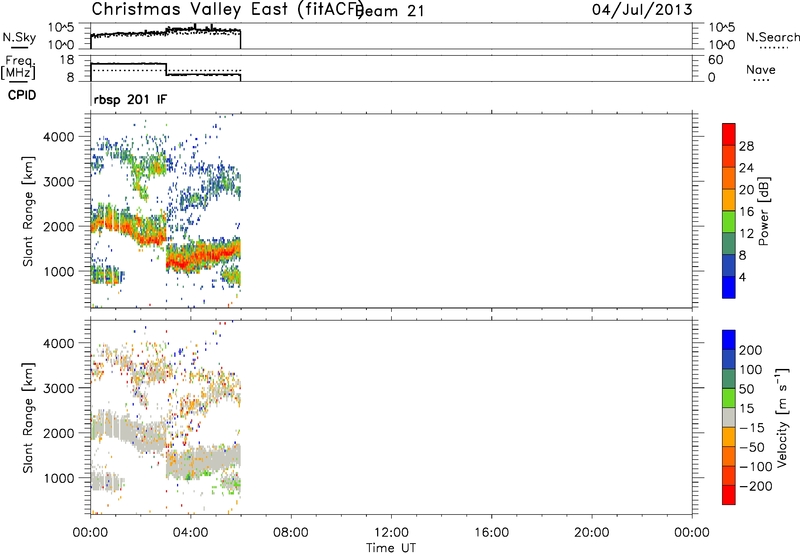Click the '20:00' time axis label
Image resolution: width=800 pixels, height=554 pixels.
591,533
